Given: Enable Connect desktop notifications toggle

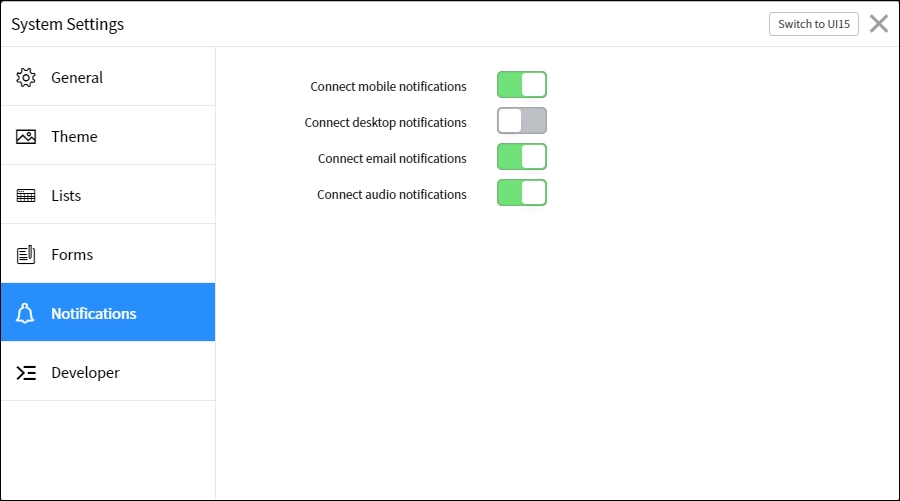Looking at the screenshot, I should 522,121.
